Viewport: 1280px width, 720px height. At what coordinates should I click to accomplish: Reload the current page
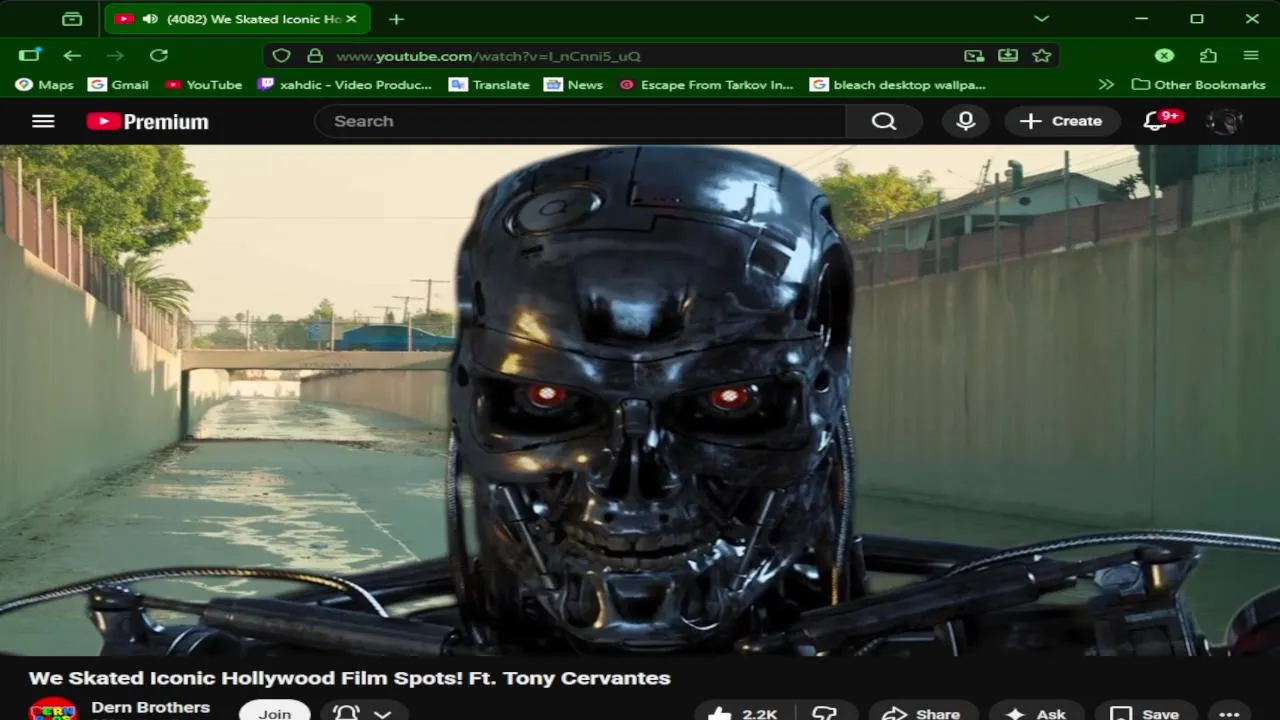click(x=159, y=55)
